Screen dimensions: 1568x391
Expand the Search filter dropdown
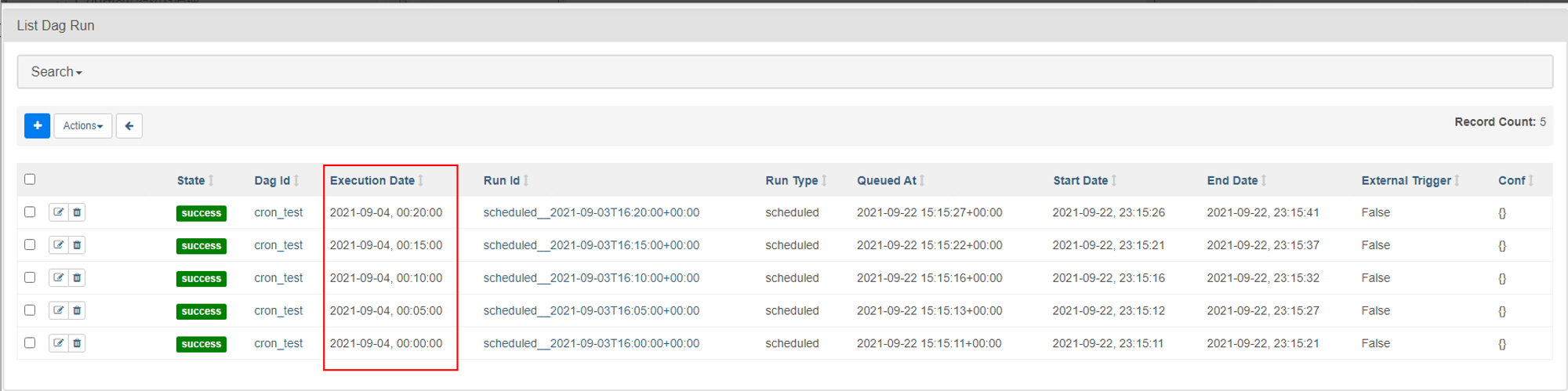pyautogui.click(x=56, y=72)
